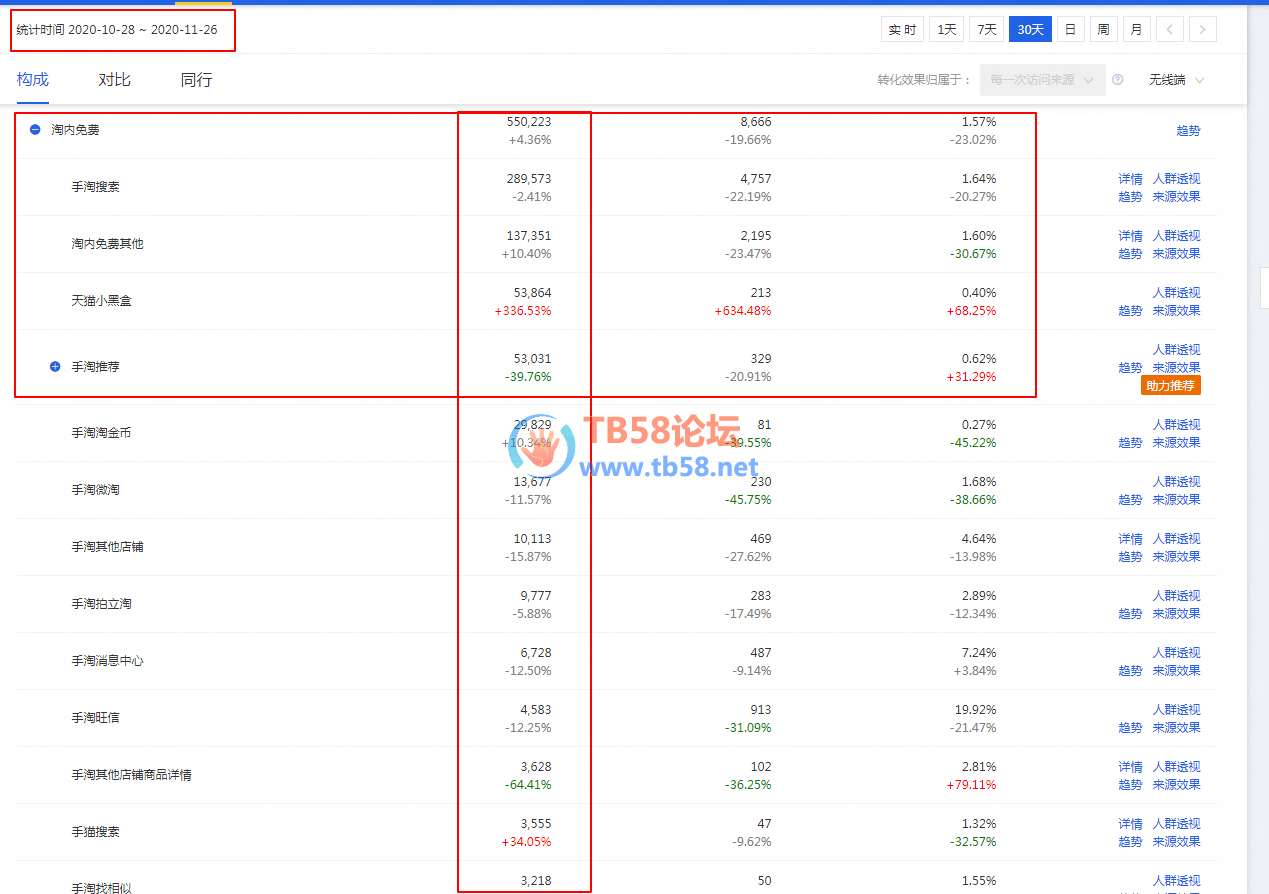Screen dimensions: 1269x894
Task: Select the 30天 time range
Action: tap(1030, 30)
